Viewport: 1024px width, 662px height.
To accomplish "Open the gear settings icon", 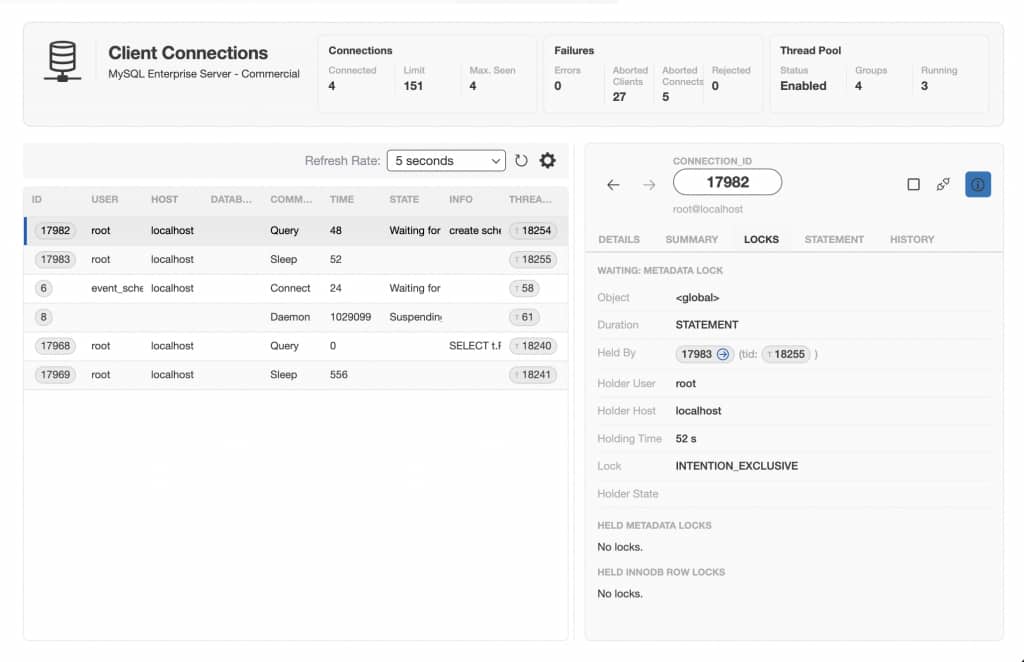I will click(547, 161).
